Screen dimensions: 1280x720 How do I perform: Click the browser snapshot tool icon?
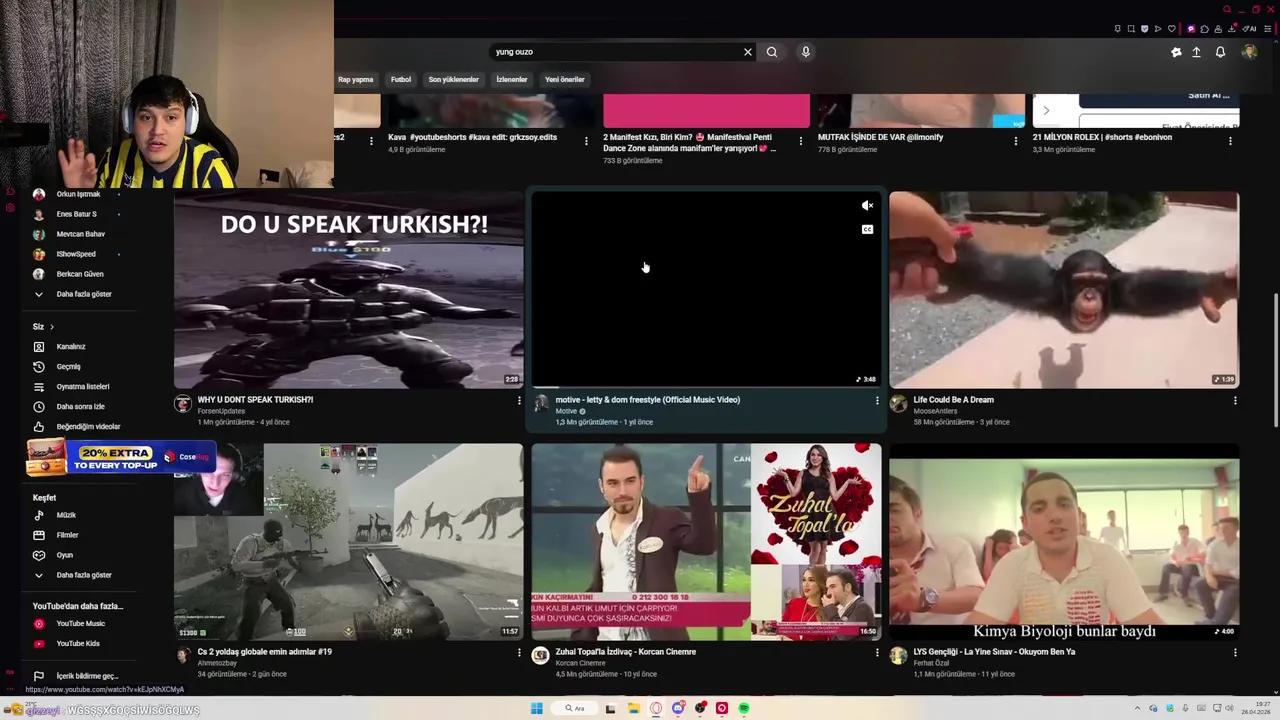coord(1131,29)
